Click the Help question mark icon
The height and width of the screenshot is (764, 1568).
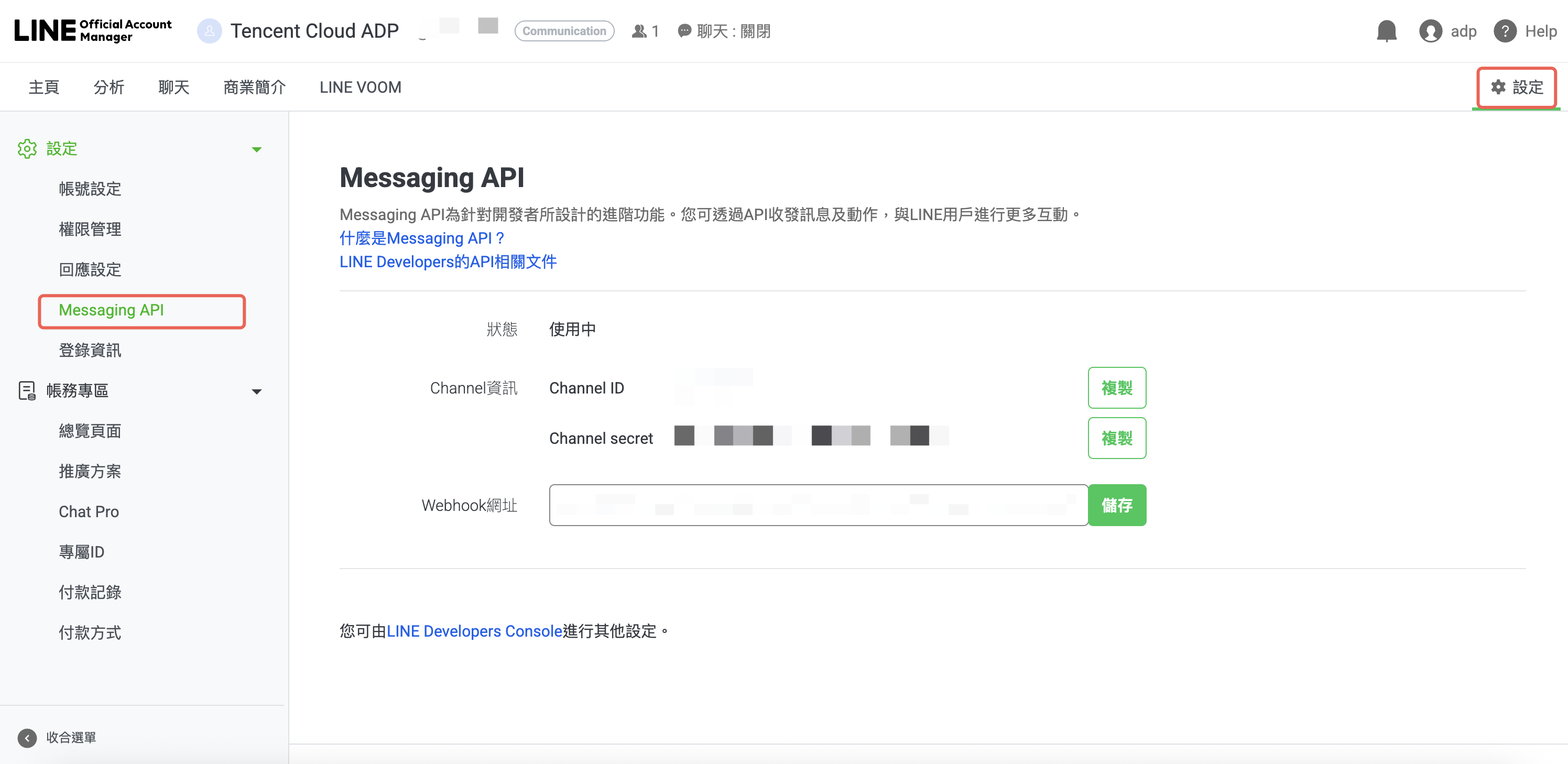point(1504,31)
